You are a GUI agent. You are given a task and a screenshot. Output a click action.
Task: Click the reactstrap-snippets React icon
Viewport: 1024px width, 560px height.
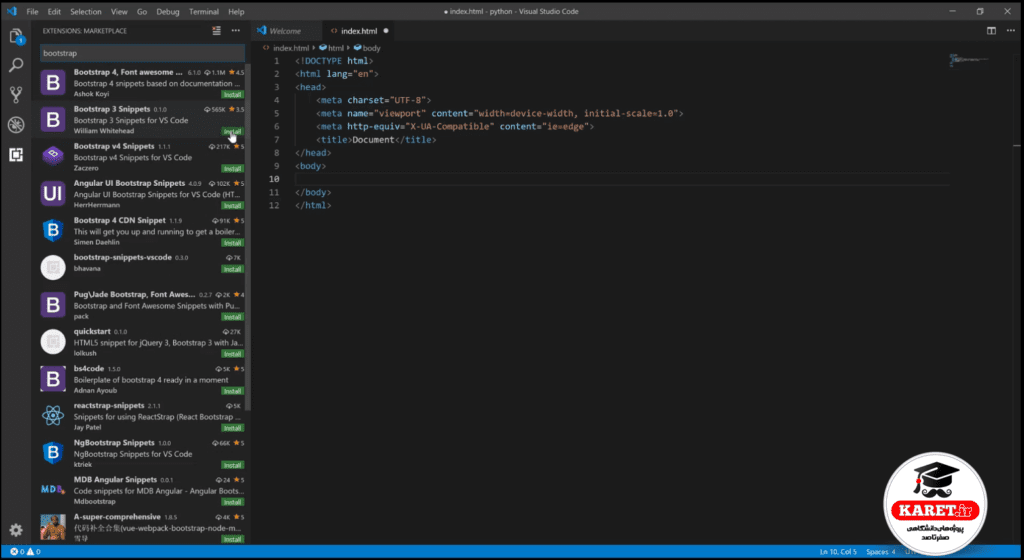coord(53,416)
